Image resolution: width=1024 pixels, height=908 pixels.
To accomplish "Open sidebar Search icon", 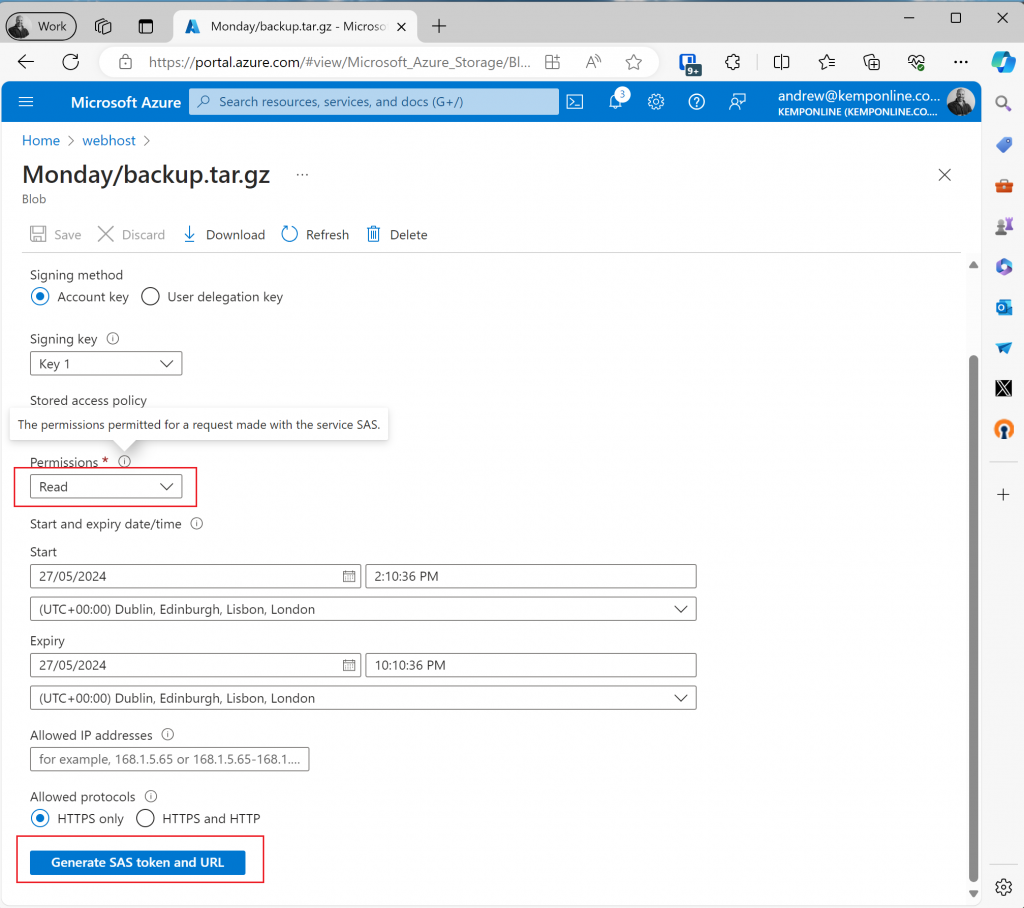I will 1003,103.
